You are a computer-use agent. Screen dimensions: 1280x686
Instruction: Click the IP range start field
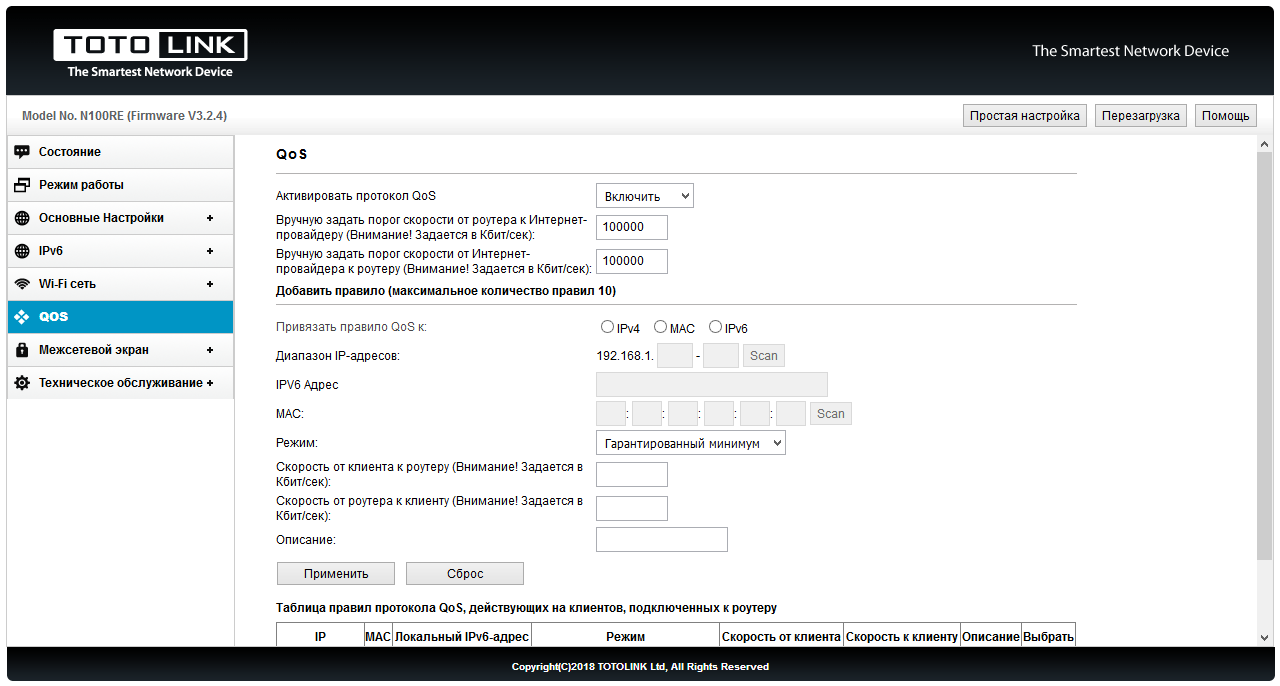[675, 355]
